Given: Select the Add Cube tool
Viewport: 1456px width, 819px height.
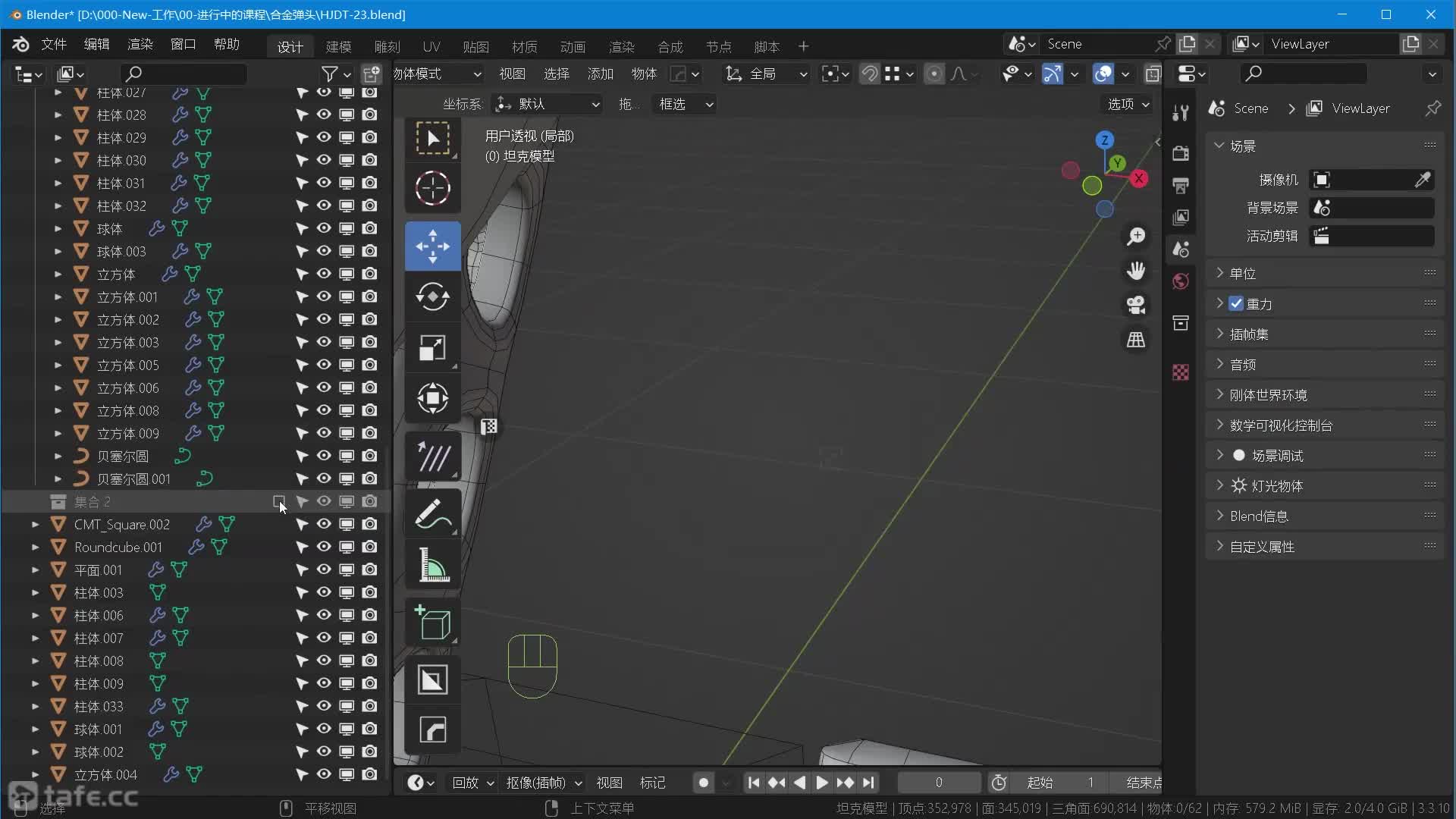Looking at the screenshot, I should pos(432,623).
